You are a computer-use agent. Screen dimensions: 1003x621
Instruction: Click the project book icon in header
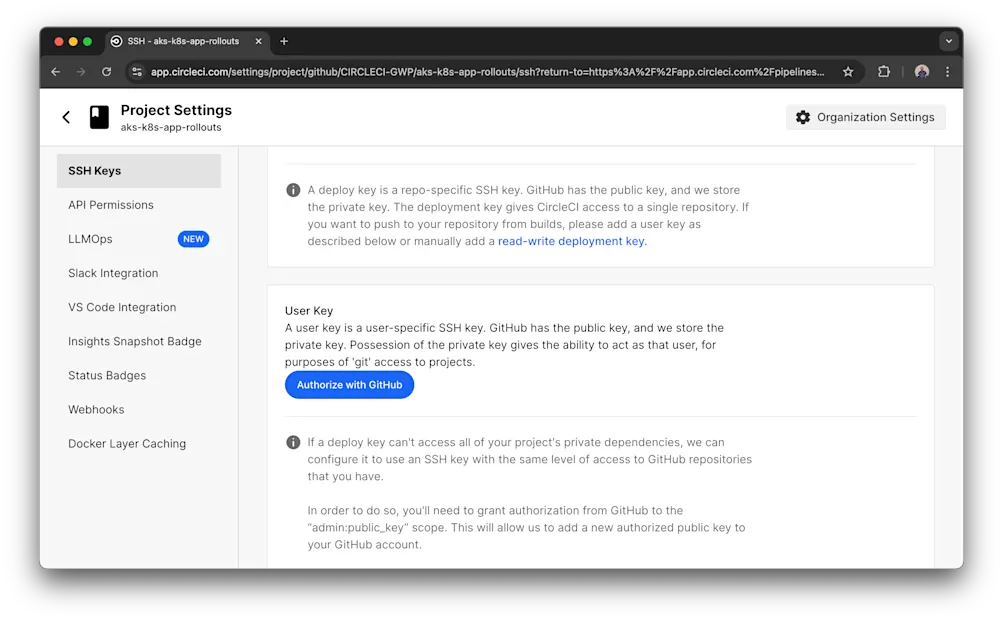coord(99,117)
